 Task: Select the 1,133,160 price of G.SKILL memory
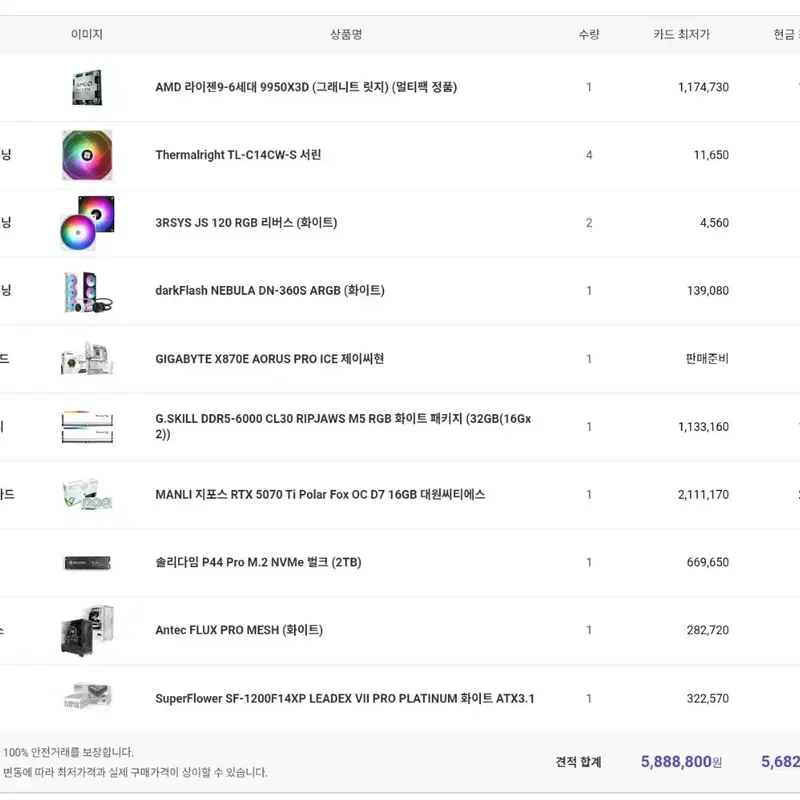pos(703,427)
